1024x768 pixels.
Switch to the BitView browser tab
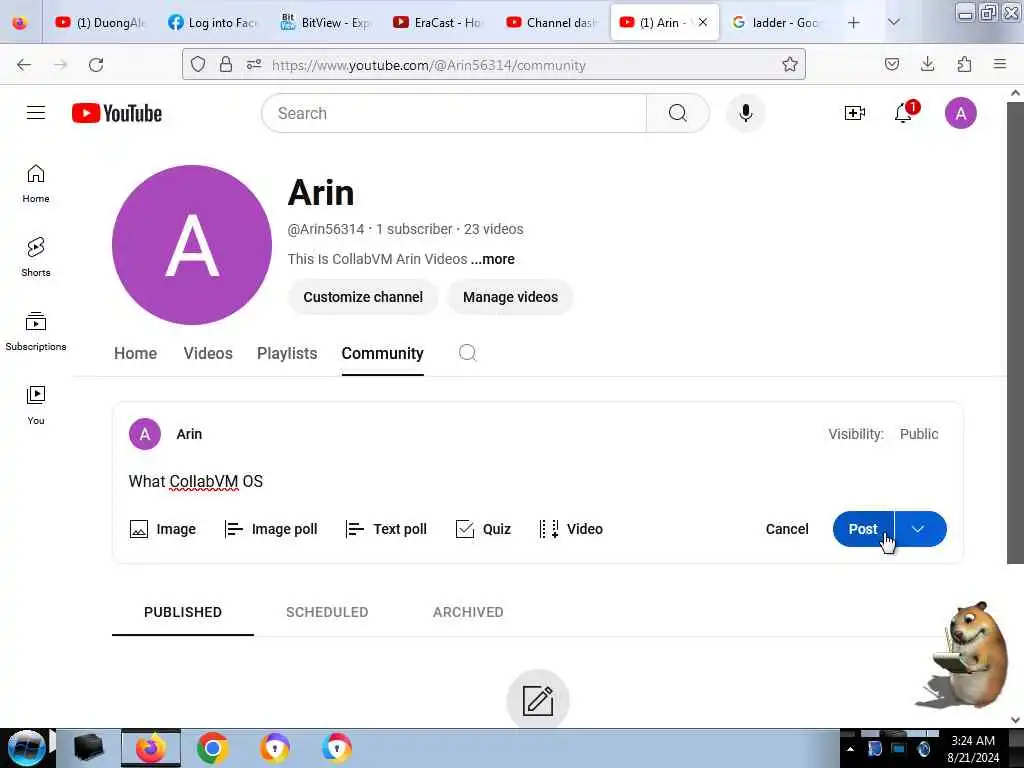(x=325, y=22)
